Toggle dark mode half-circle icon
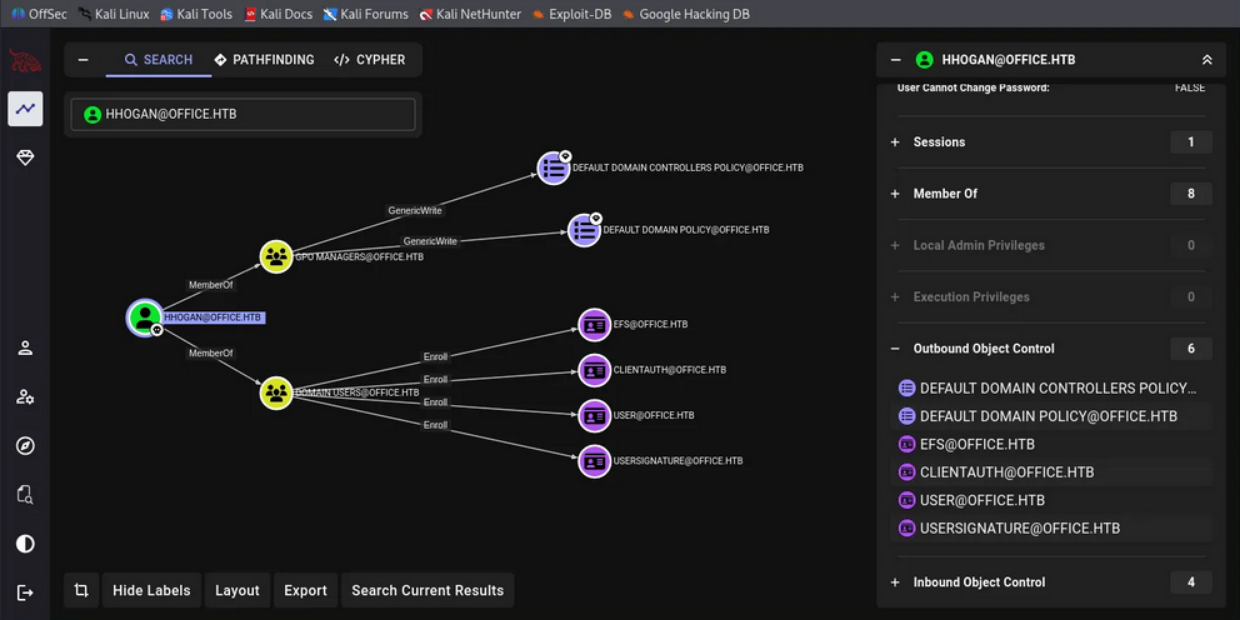1240x620 pixels. 25,544
